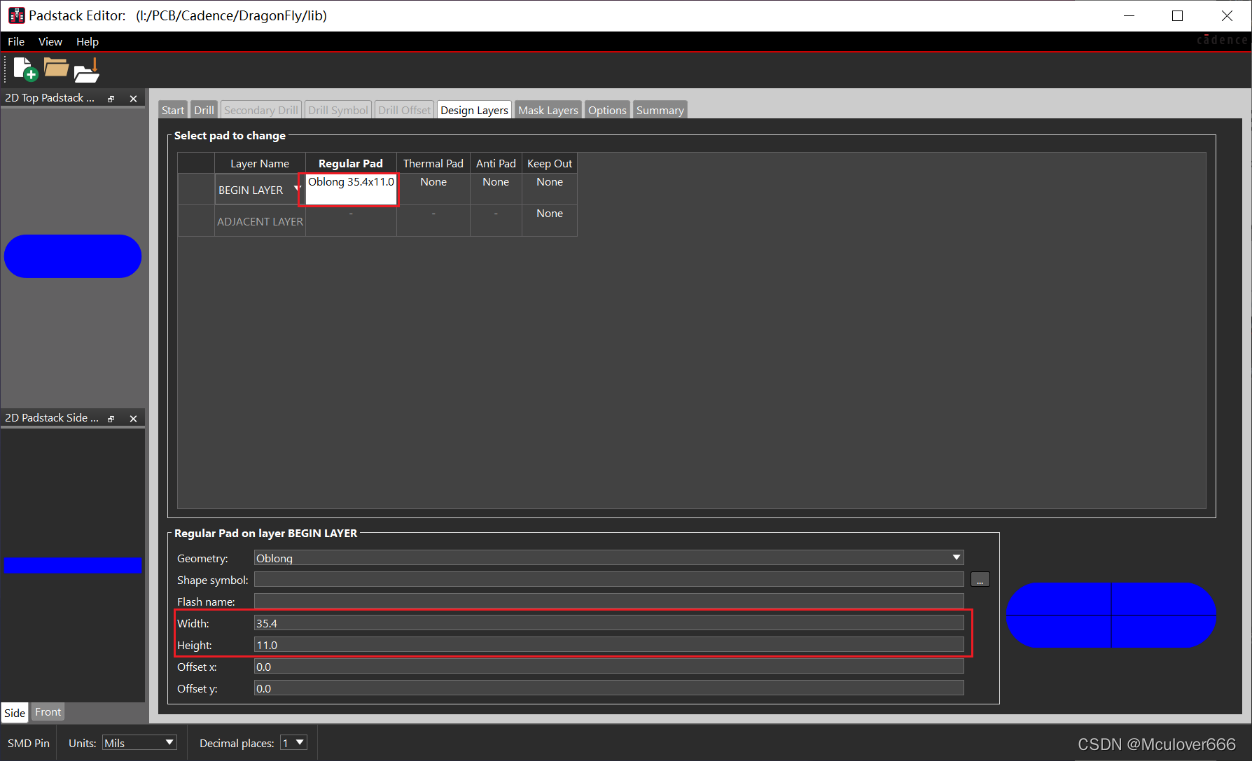This screenshot has height=761, width=1252.
Task: Select the Oblong 35.4x11.0 Regular Pad cell
Action: click(348, 189)
